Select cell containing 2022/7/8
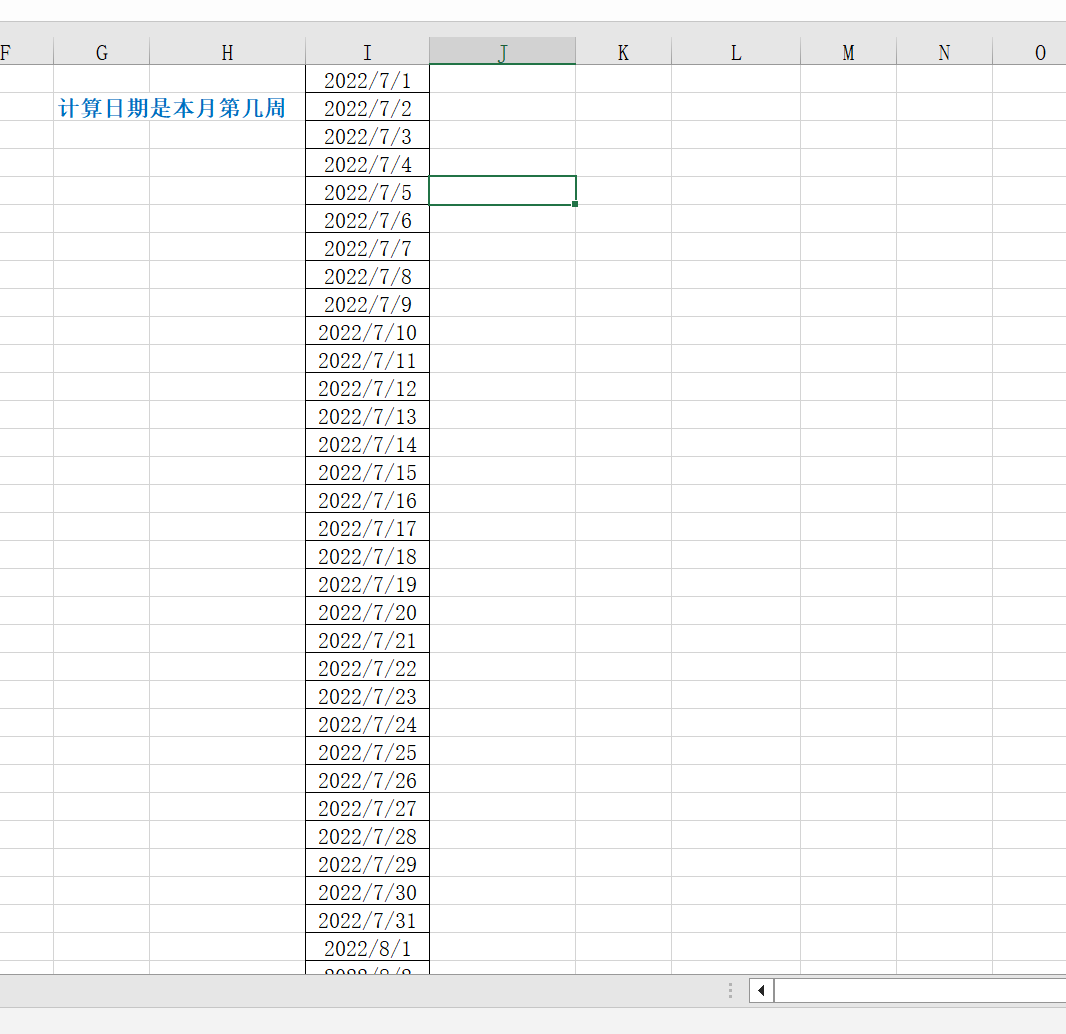This screenshot has width=1066, height=1034. [367, 275]
